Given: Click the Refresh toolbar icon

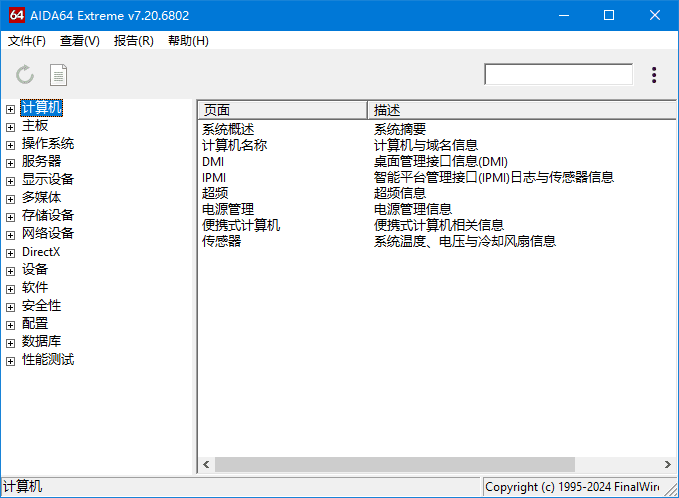Looking at the screenshot, I should click(x=25, y=75).
